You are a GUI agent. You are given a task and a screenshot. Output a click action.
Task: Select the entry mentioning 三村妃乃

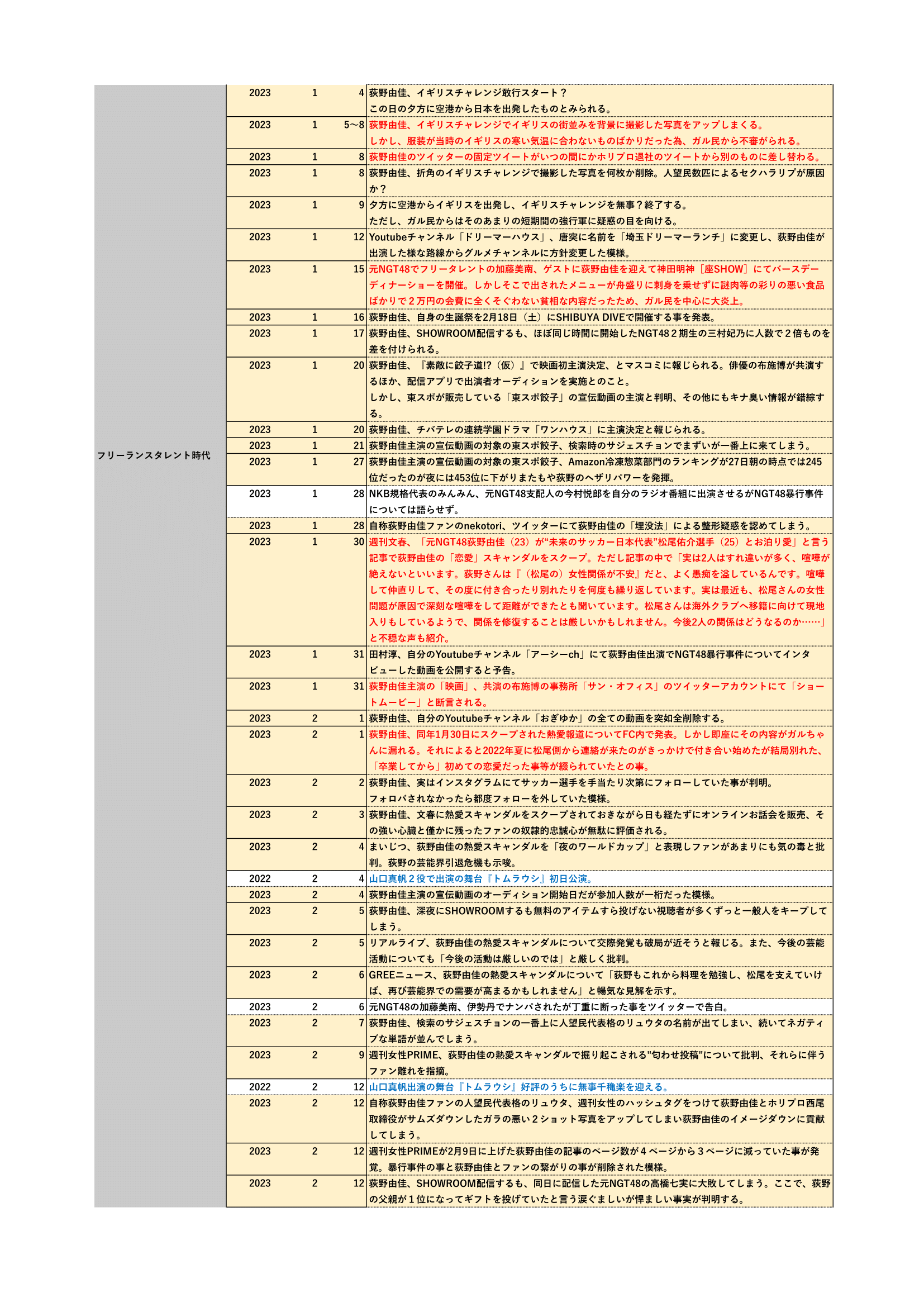point(599,341)
